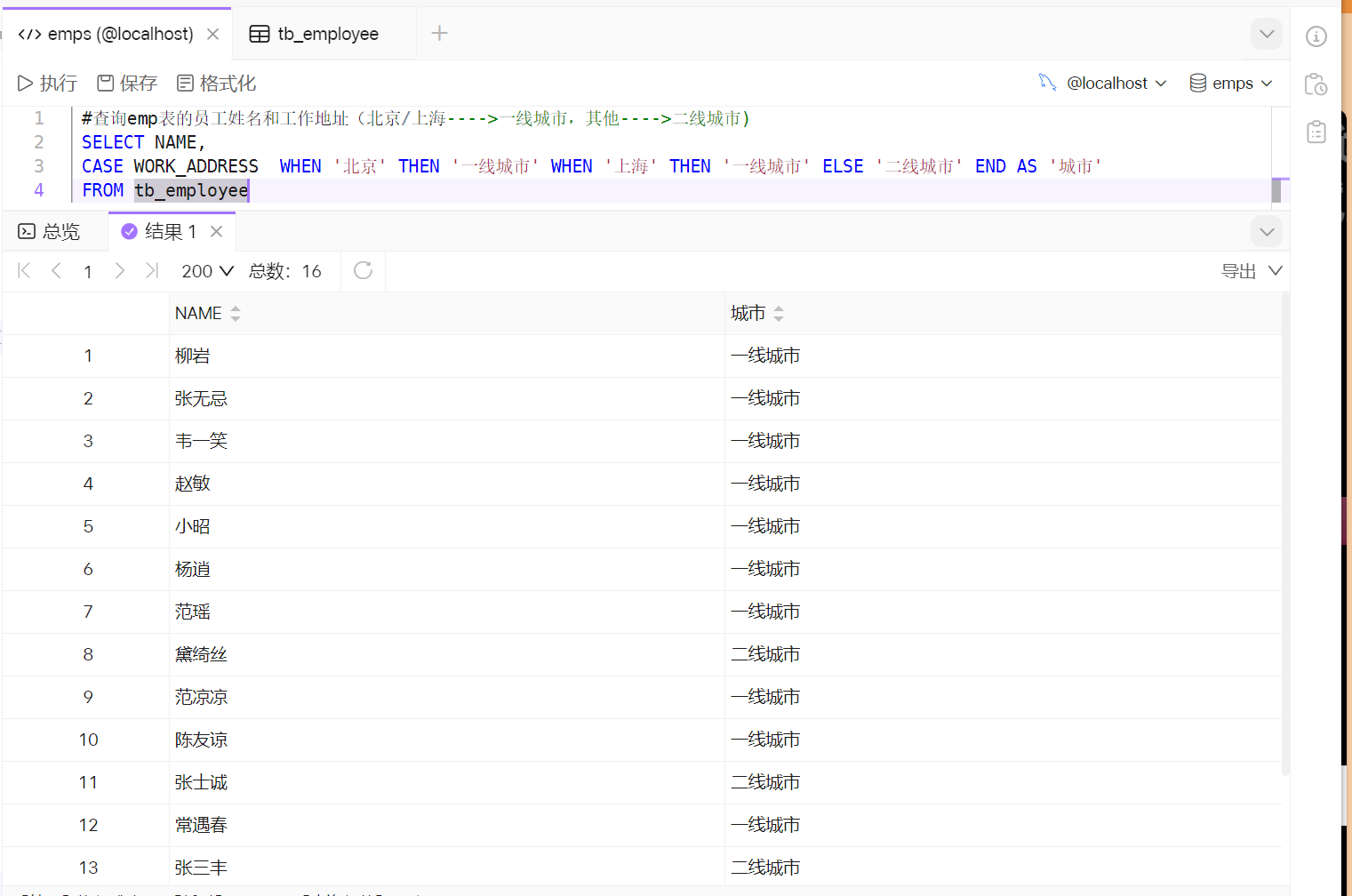
Task: Refresh the query results
Action: (363, 270)
